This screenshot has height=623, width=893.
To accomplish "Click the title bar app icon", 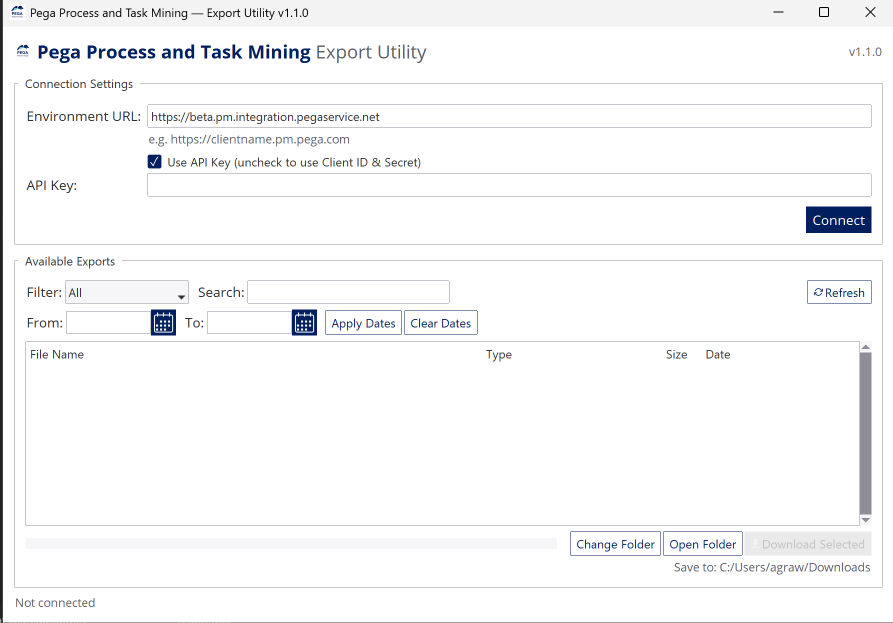I will [x=18, y=12].
